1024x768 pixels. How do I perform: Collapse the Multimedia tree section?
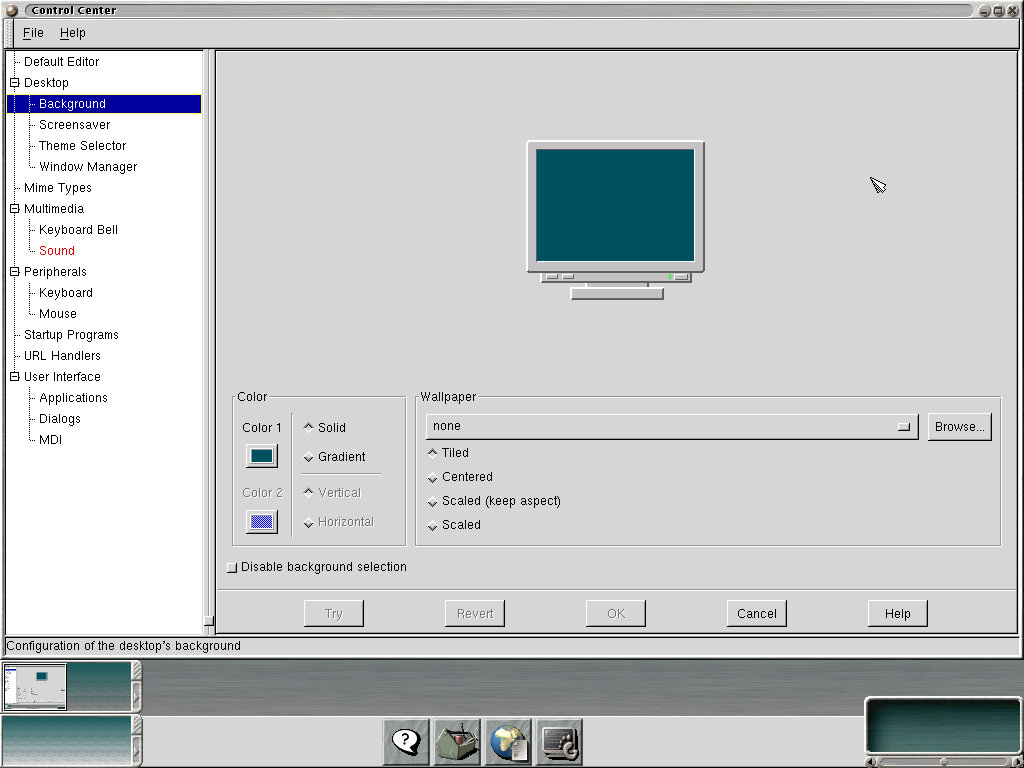tap(15, 209)
